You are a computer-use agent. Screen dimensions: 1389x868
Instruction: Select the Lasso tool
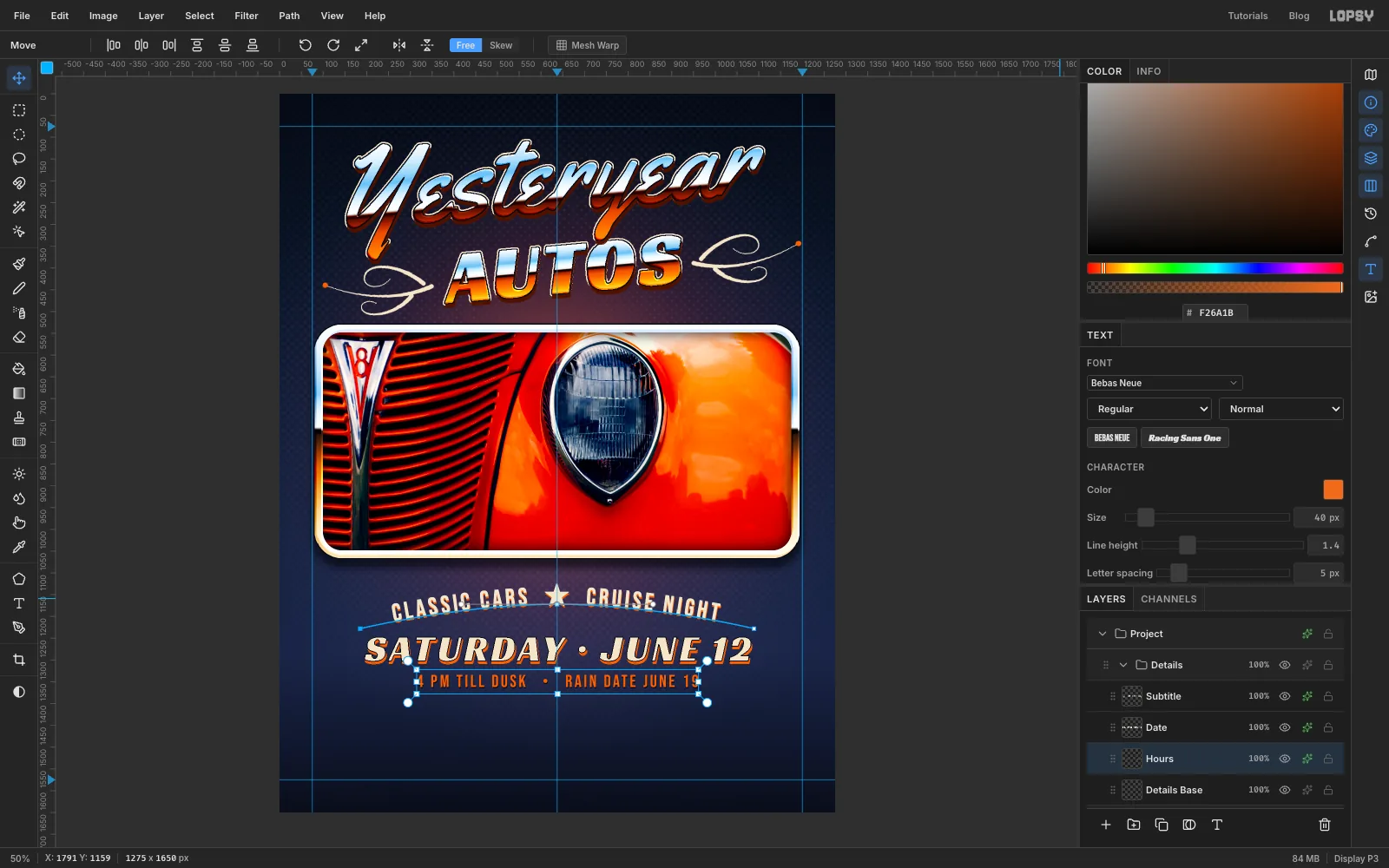coord(19,159)
